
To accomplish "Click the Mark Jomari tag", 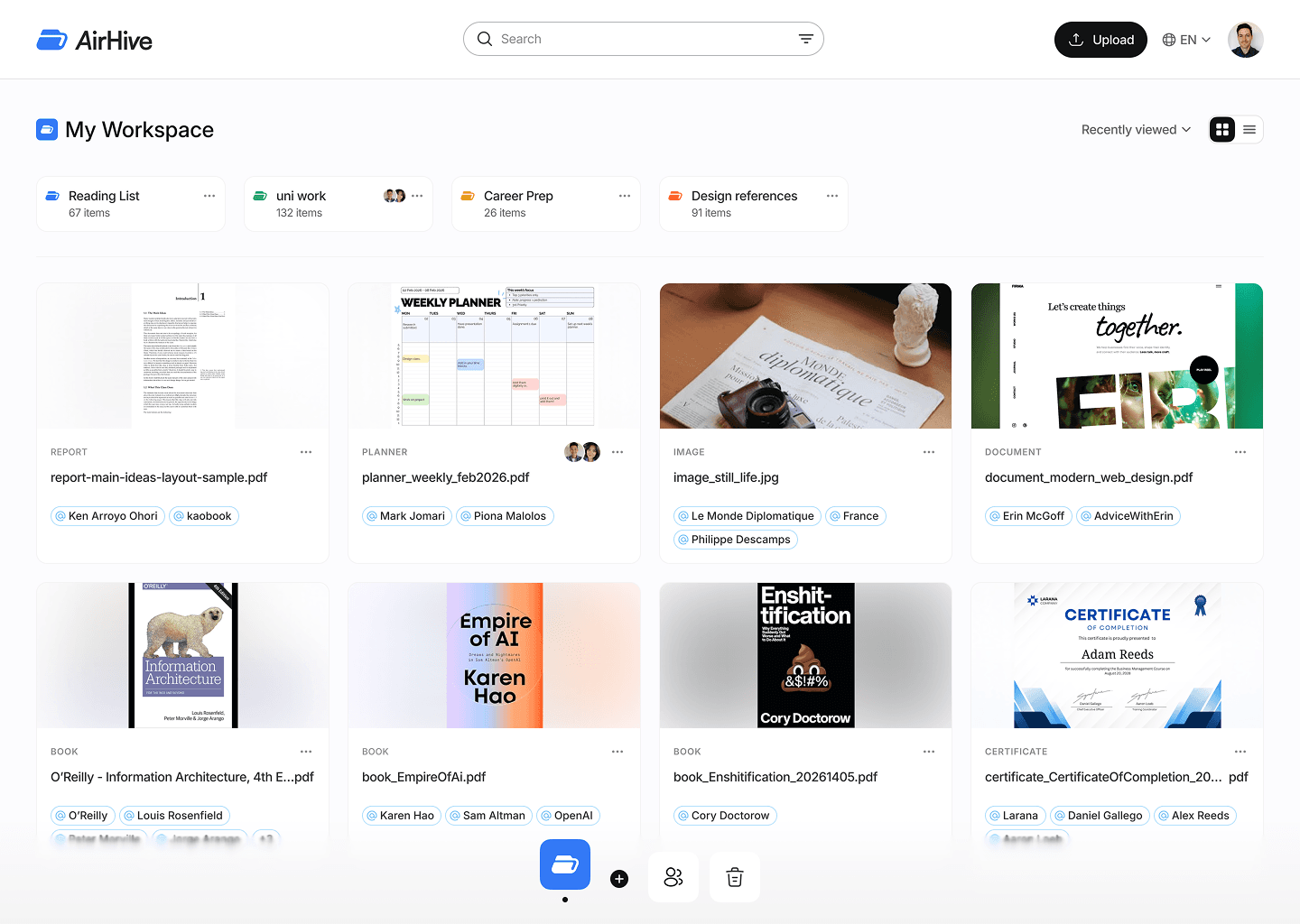I will click(x=407, y=516).
